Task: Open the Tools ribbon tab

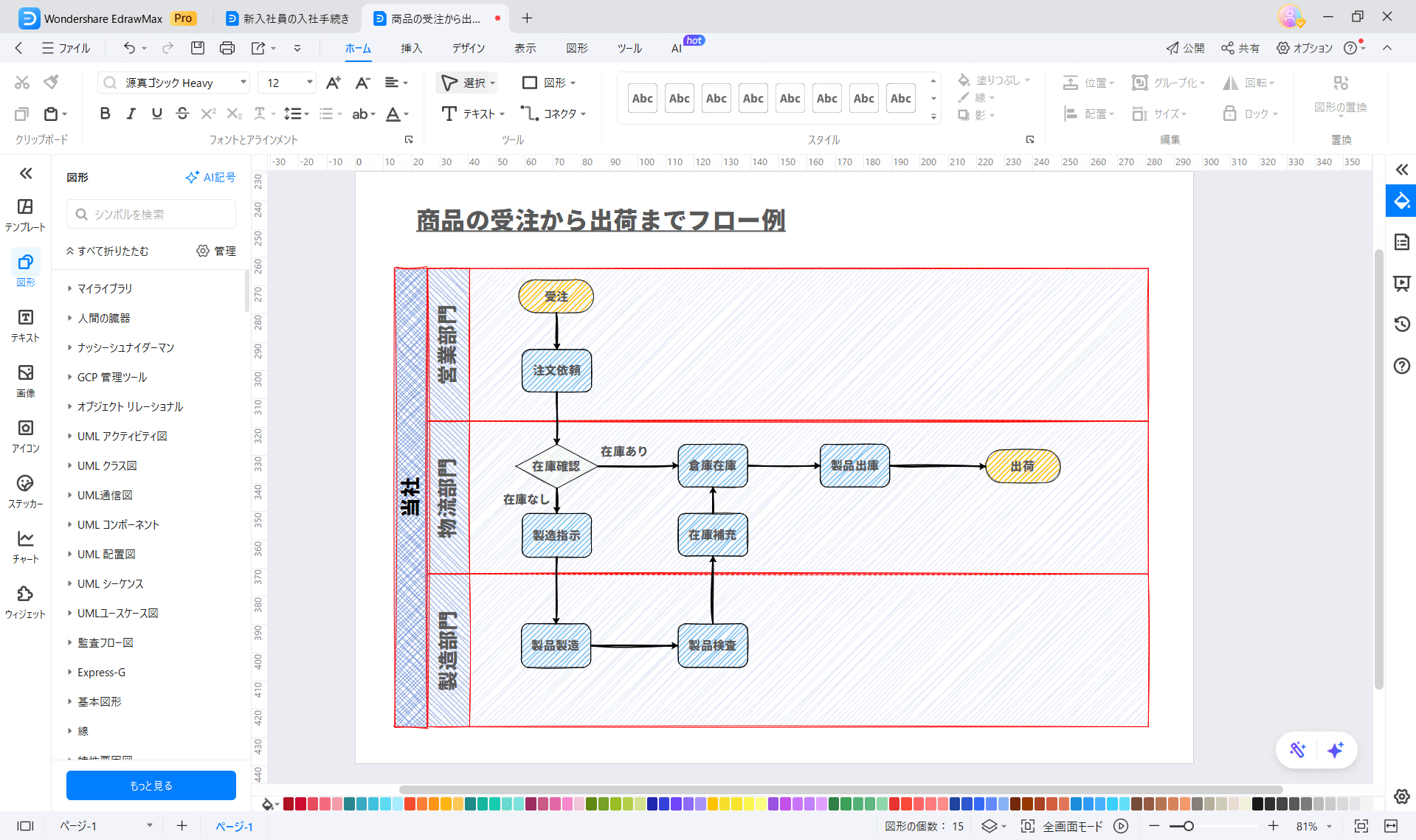Action: point(629,48)
